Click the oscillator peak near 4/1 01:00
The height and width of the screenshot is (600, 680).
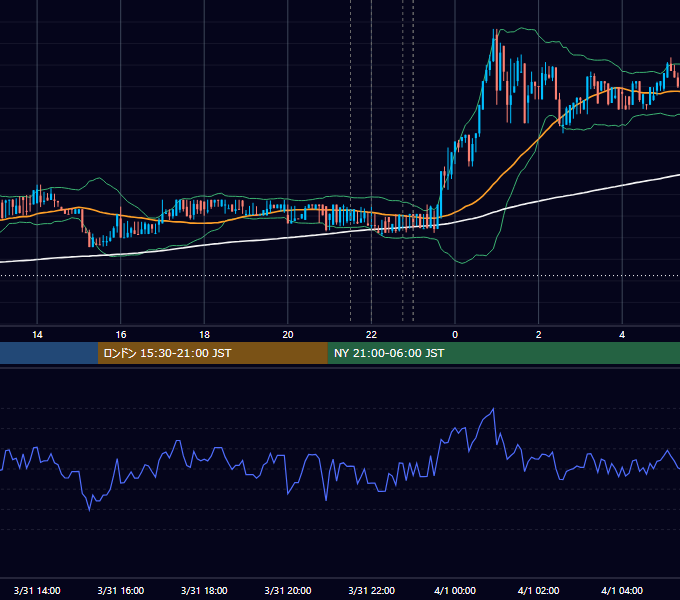point(494,409)
